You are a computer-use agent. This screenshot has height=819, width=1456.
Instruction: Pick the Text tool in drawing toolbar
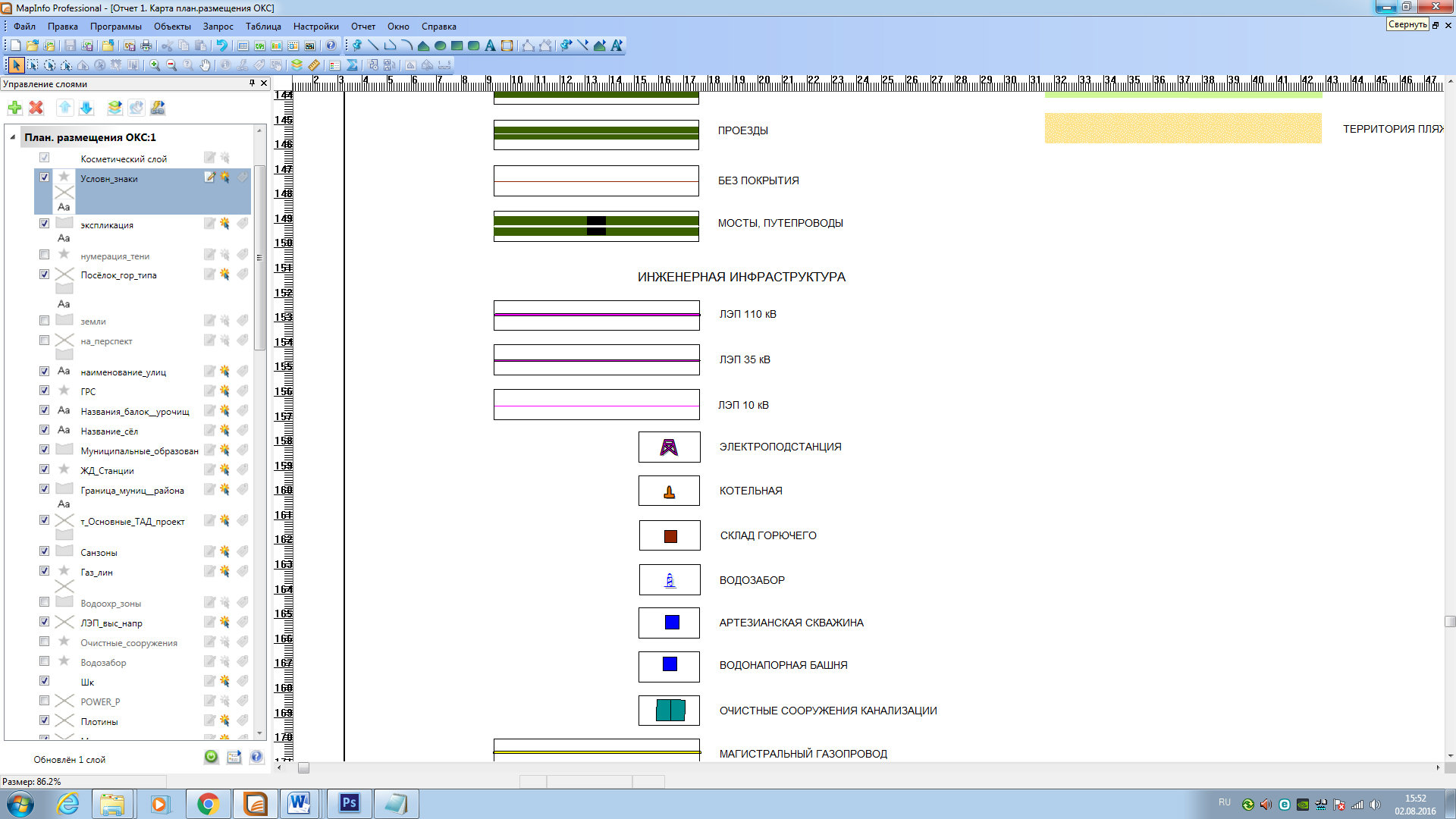[490, 45]
